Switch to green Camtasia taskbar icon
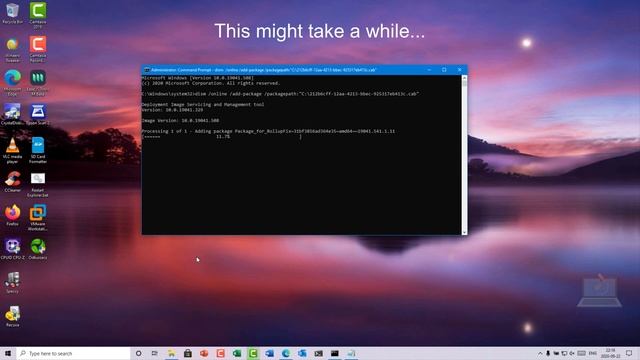Image resolution: width=640 pixels, height=360 pixels. point(253,353)
